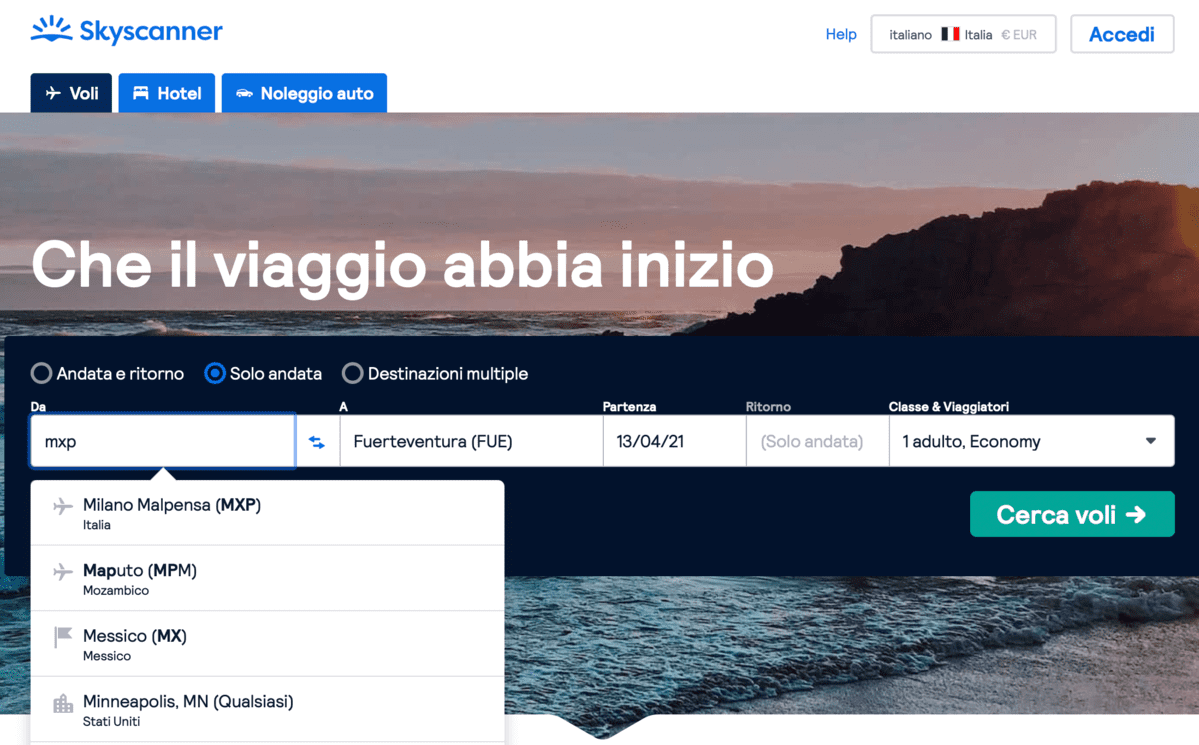The image size is (1199, 745).
Task: Open the Classe & Viaggiatori dropdown
Action: tap(1032, 441)
